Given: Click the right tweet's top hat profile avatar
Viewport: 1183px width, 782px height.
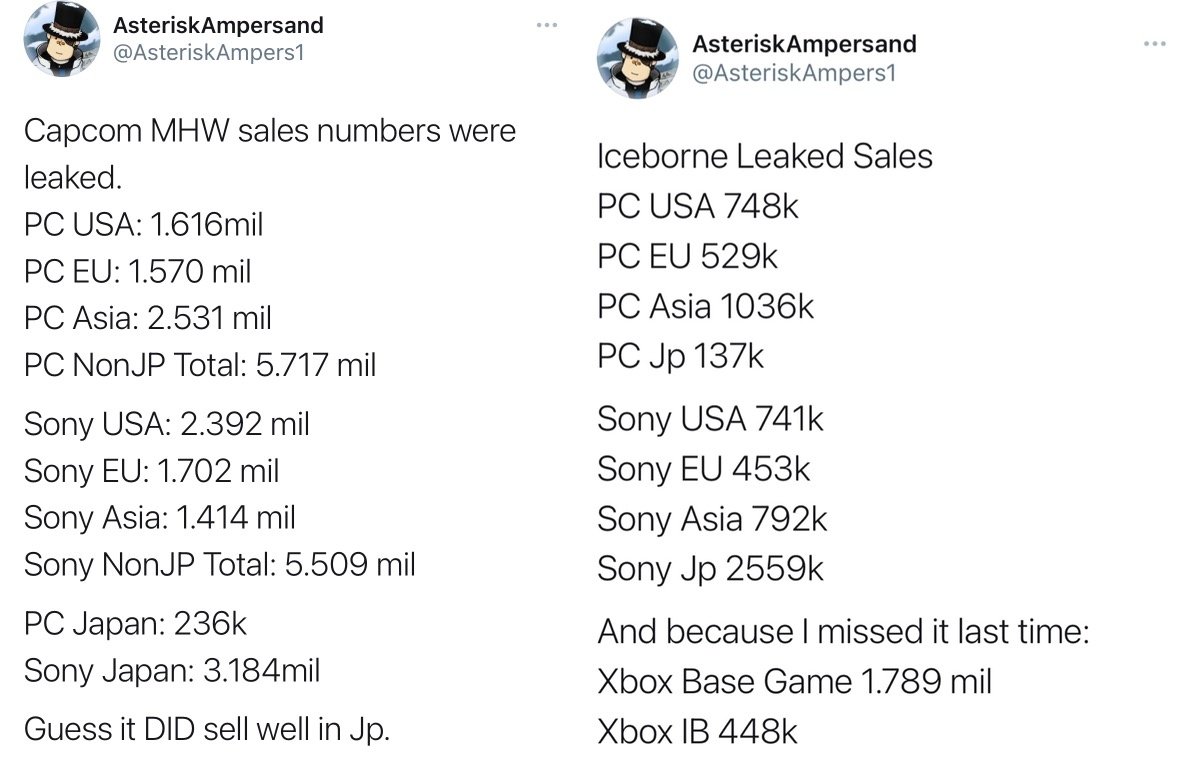Looking at the screenshot, I should (638, 59).
